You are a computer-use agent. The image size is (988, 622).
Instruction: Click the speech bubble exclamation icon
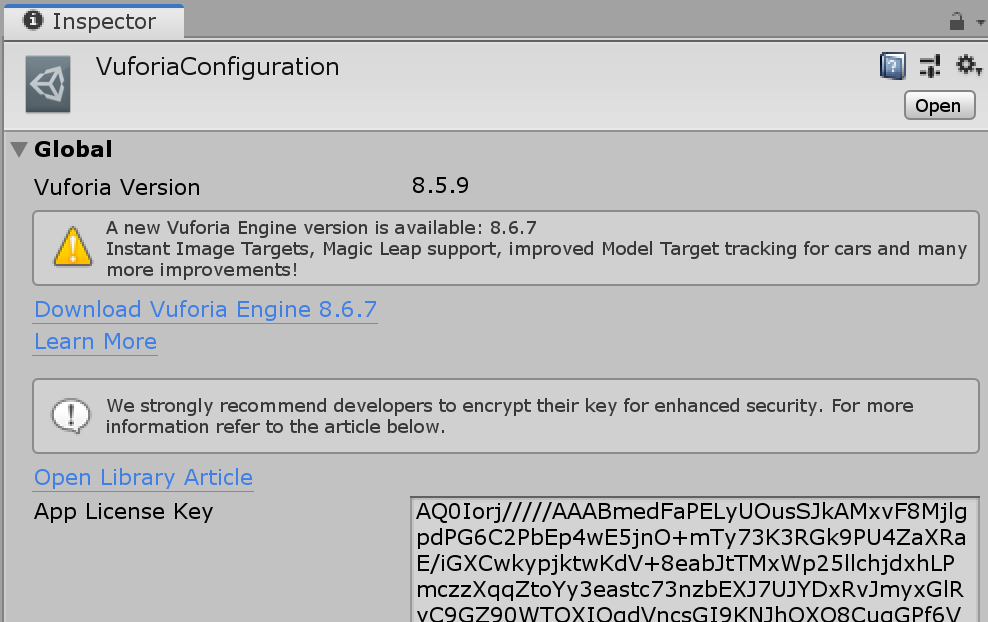pos(71,416)
